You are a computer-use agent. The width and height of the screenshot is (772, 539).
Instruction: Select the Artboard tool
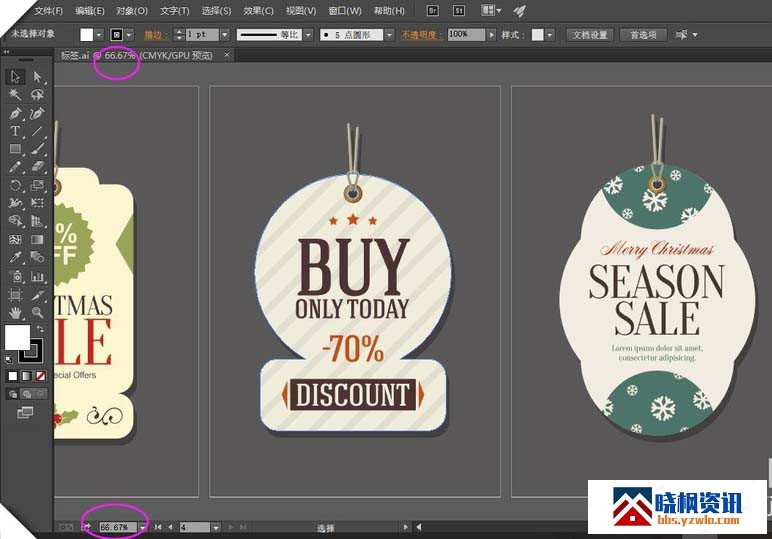coord(15,294)
